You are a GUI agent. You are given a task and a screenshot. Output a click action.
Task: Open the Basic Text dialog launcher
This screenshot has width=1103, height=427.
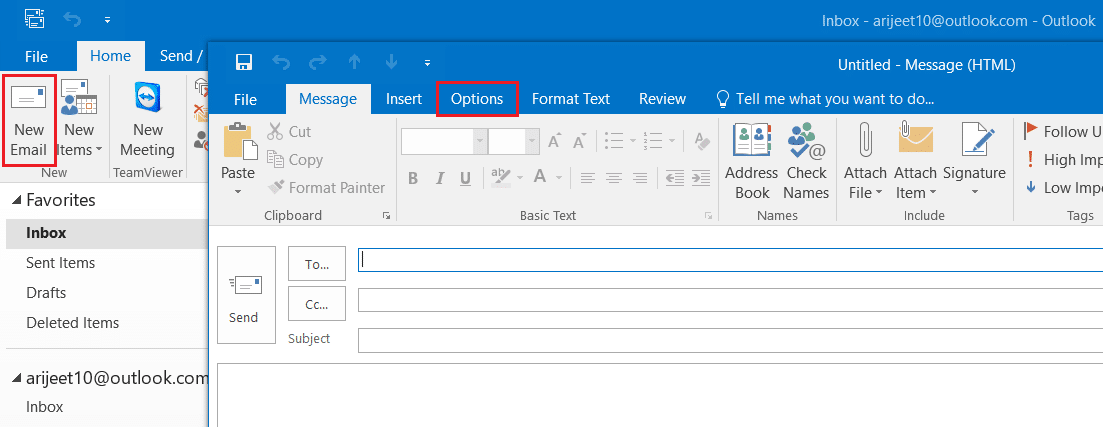point(708,216)
